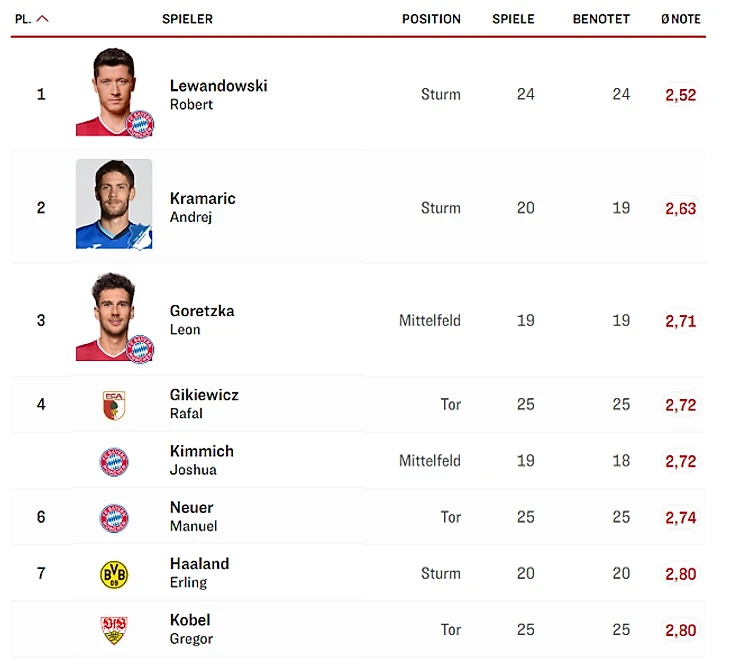Toggle the PL. column sort arrow

click(x=42, y=19)
